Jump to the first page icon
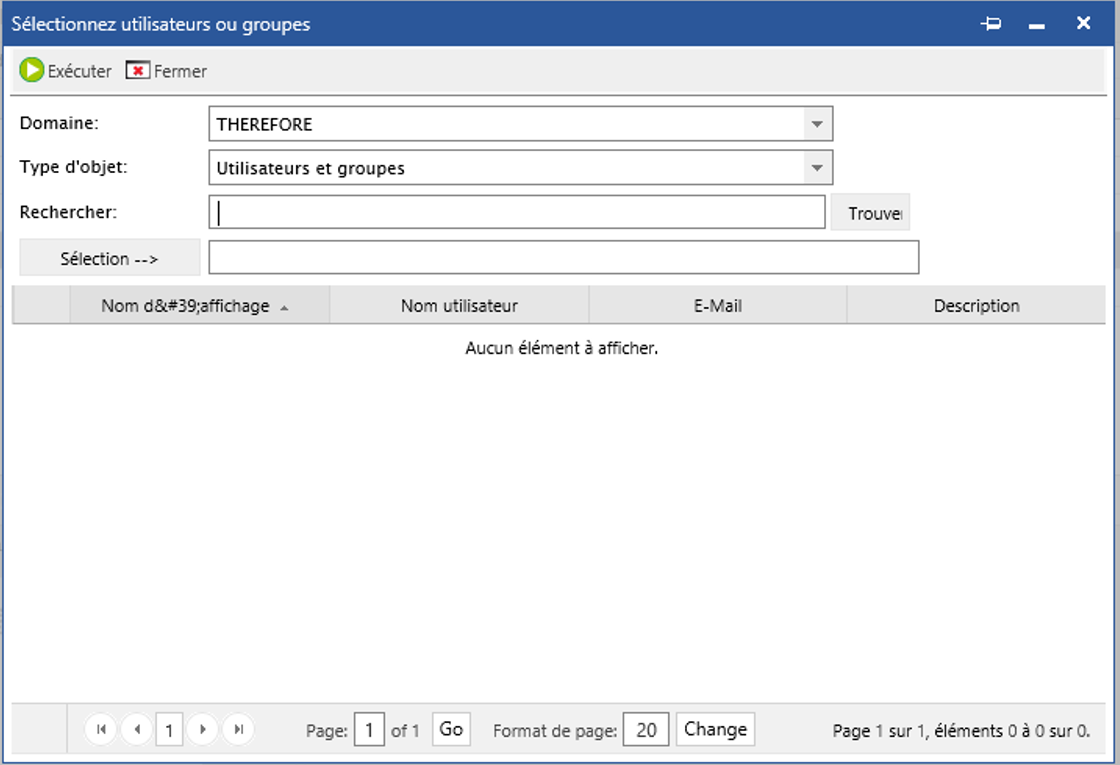Viewport: 1120px width, 765px height. click(101, 729)
